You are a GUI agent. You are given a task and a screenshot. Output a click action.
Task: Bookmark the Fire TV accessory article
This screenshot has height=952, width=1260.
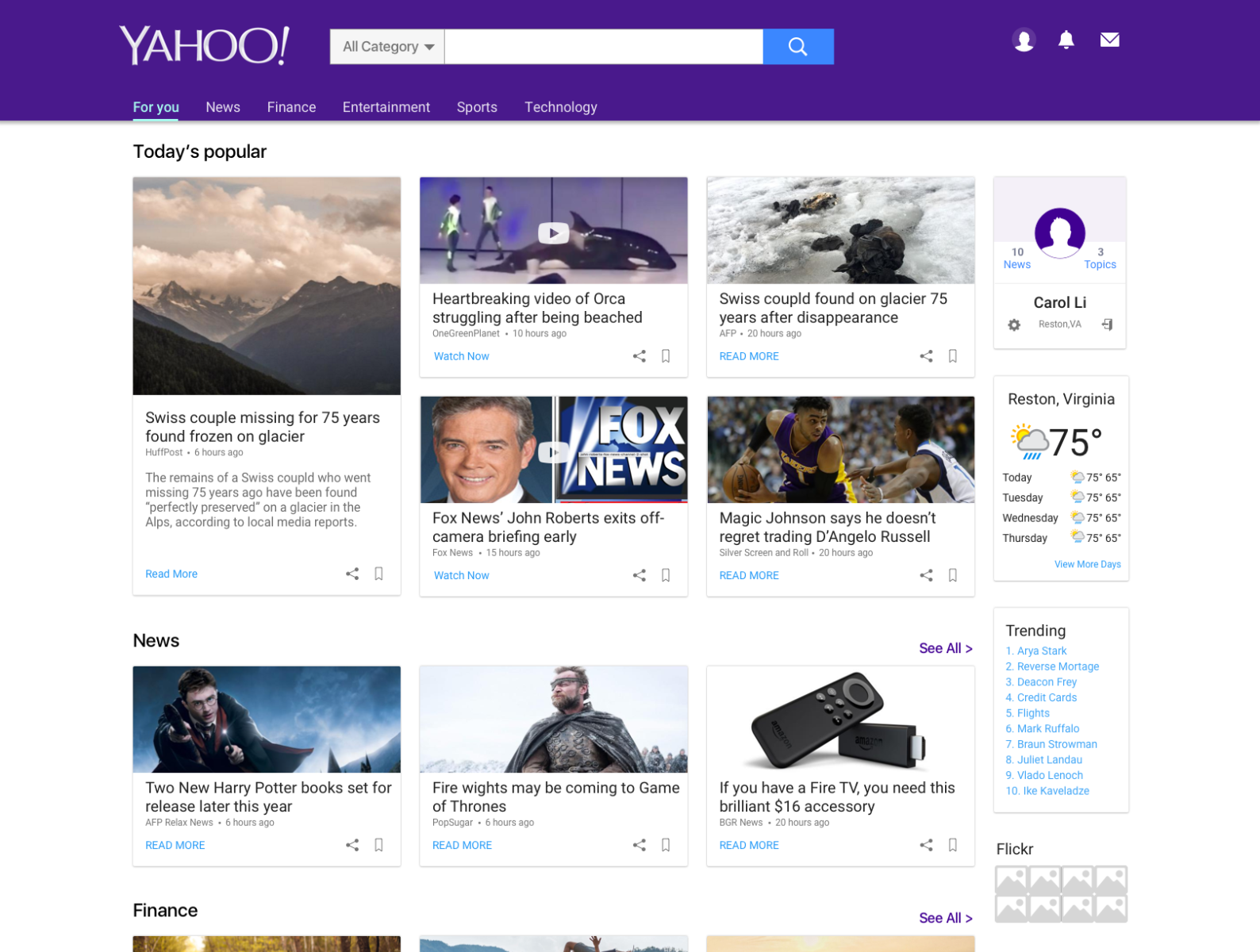tap(953, 845)
